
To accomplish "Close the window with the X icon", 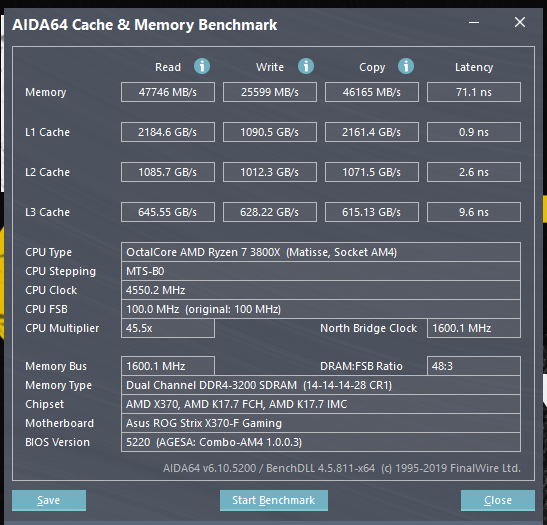I will (520, 22).
